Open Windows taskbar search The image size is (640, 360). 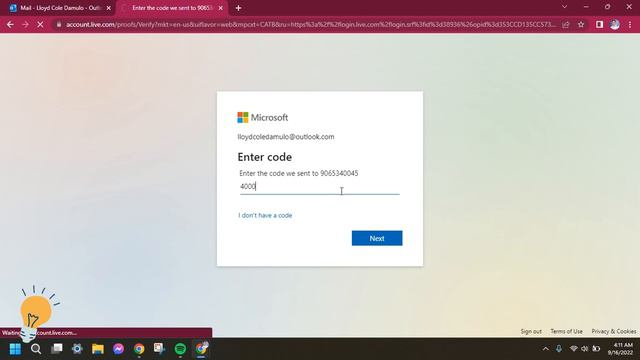point(36,349)
